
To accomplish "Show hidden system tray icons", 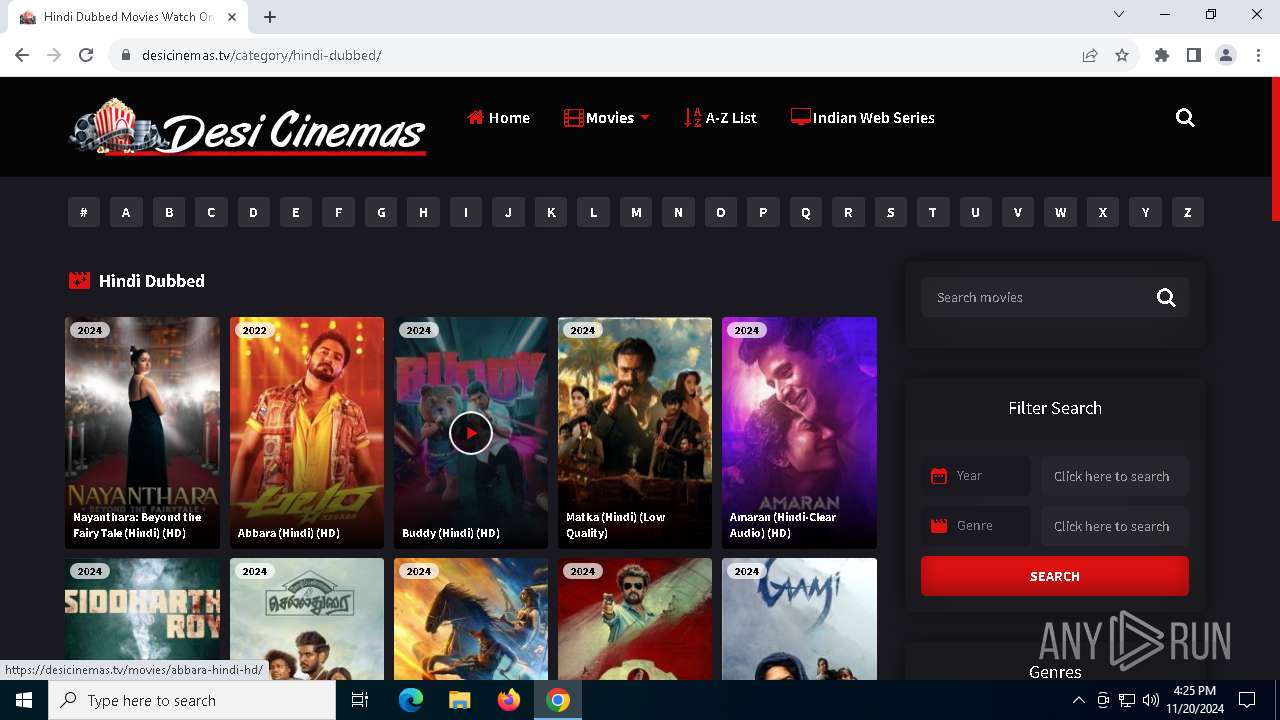I will click(1078, 700).
